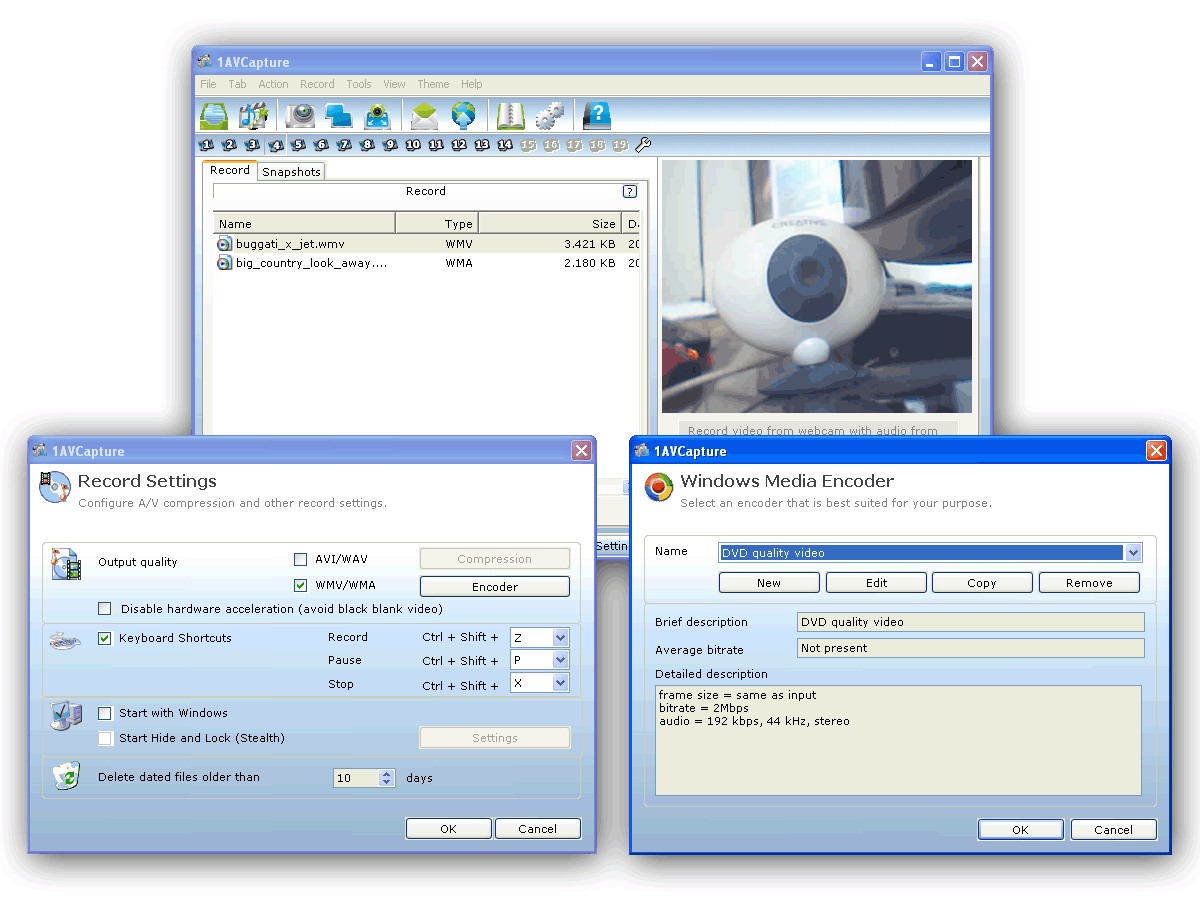Click the Copy encoder button
This screenshot has height=900, width=1200.
tap(982, 583)
